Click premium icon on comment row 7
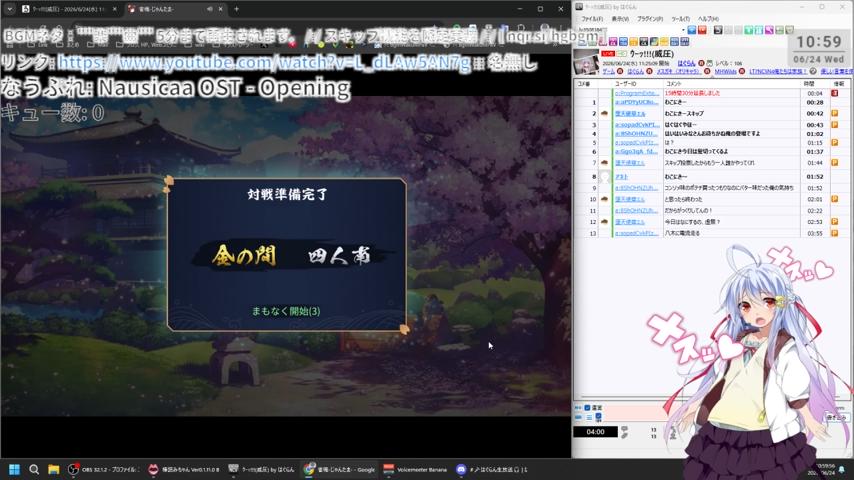The width and height of the screenshot is (854, 480). coord(834,162)
